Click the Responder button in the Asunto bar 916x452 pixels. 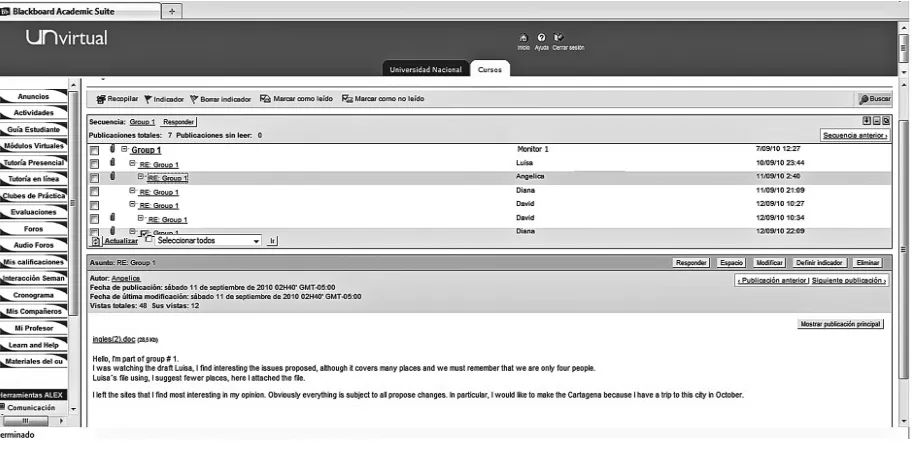pos(691,263)
